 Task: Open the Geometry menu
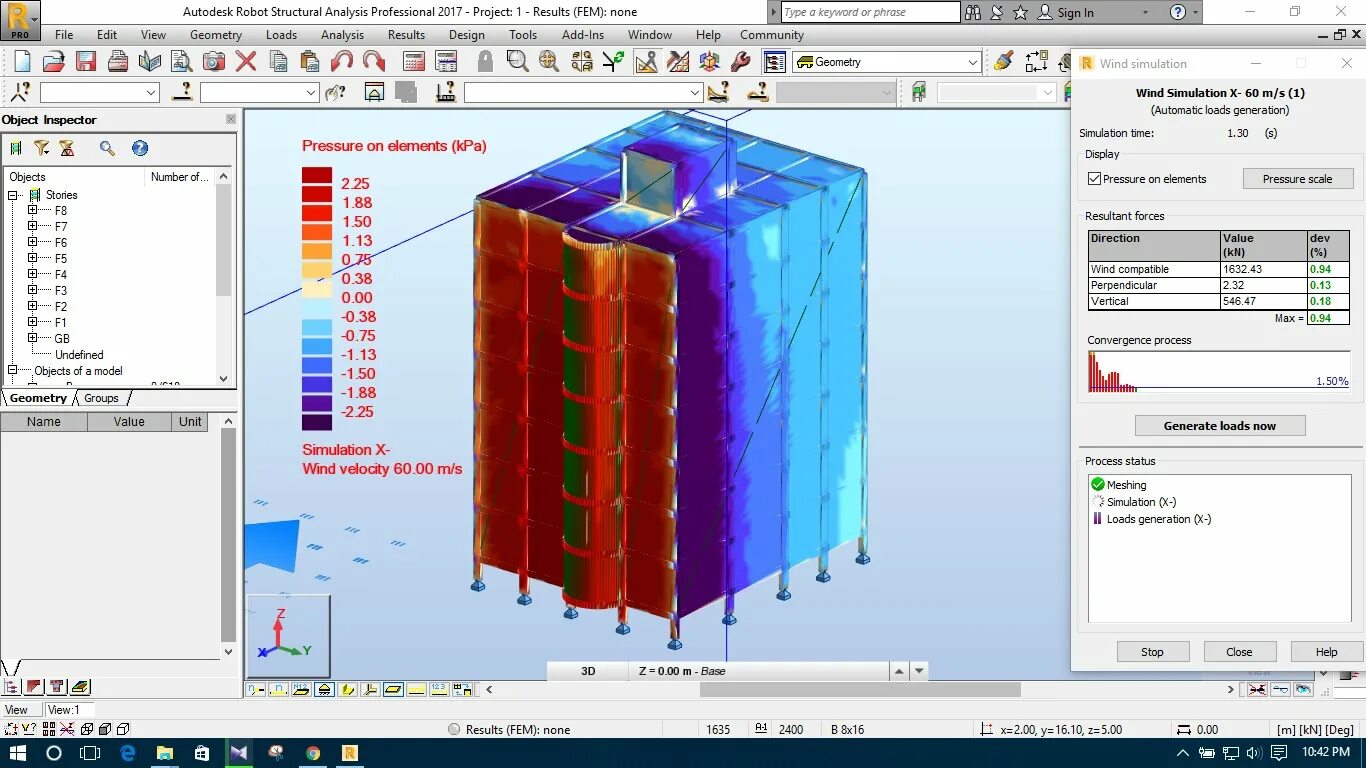tap(216, 34)
